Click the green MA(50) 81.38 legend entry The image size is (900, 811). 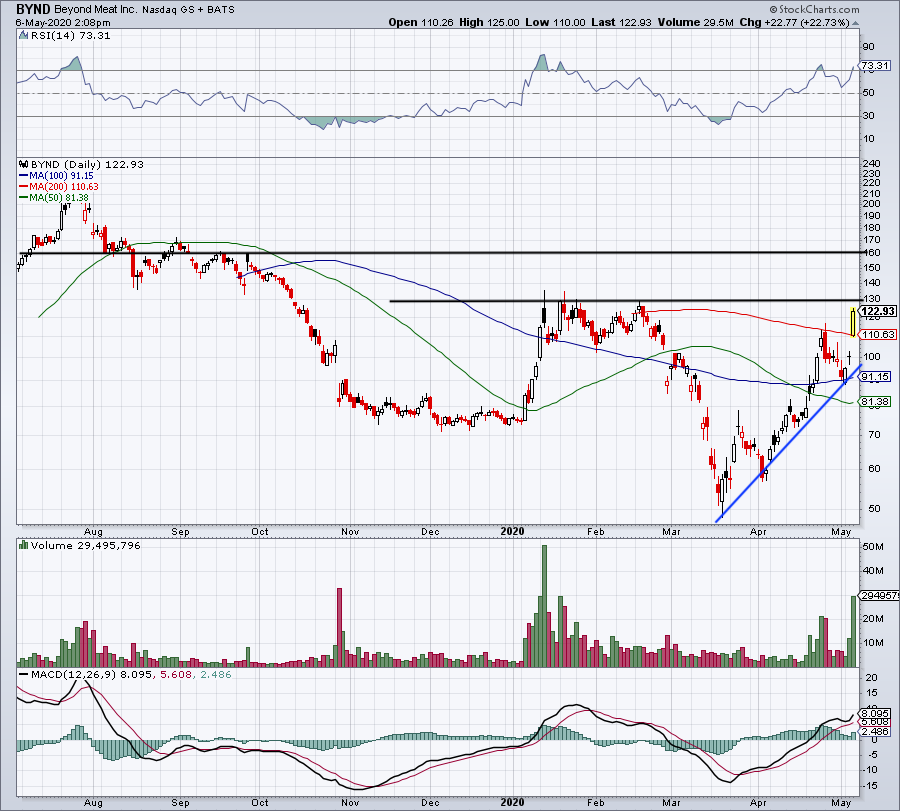pos(54,197)
